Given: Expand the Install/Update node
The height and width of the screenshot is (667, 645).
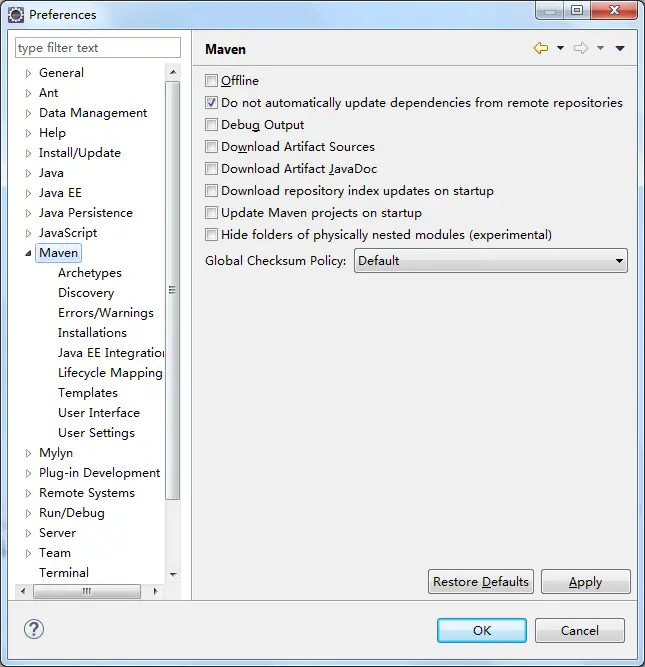Looking at the screenshot, I should pos(29,153).
